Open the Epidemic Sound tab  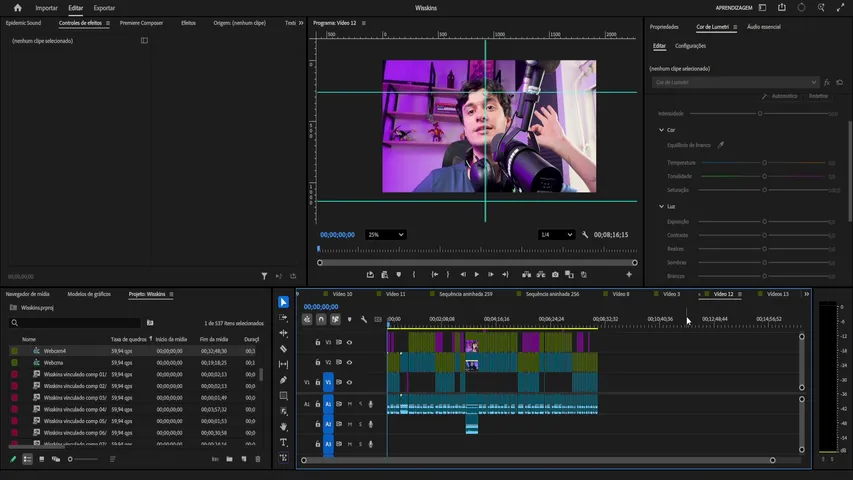pyautogui.click(x=23, y=23)
